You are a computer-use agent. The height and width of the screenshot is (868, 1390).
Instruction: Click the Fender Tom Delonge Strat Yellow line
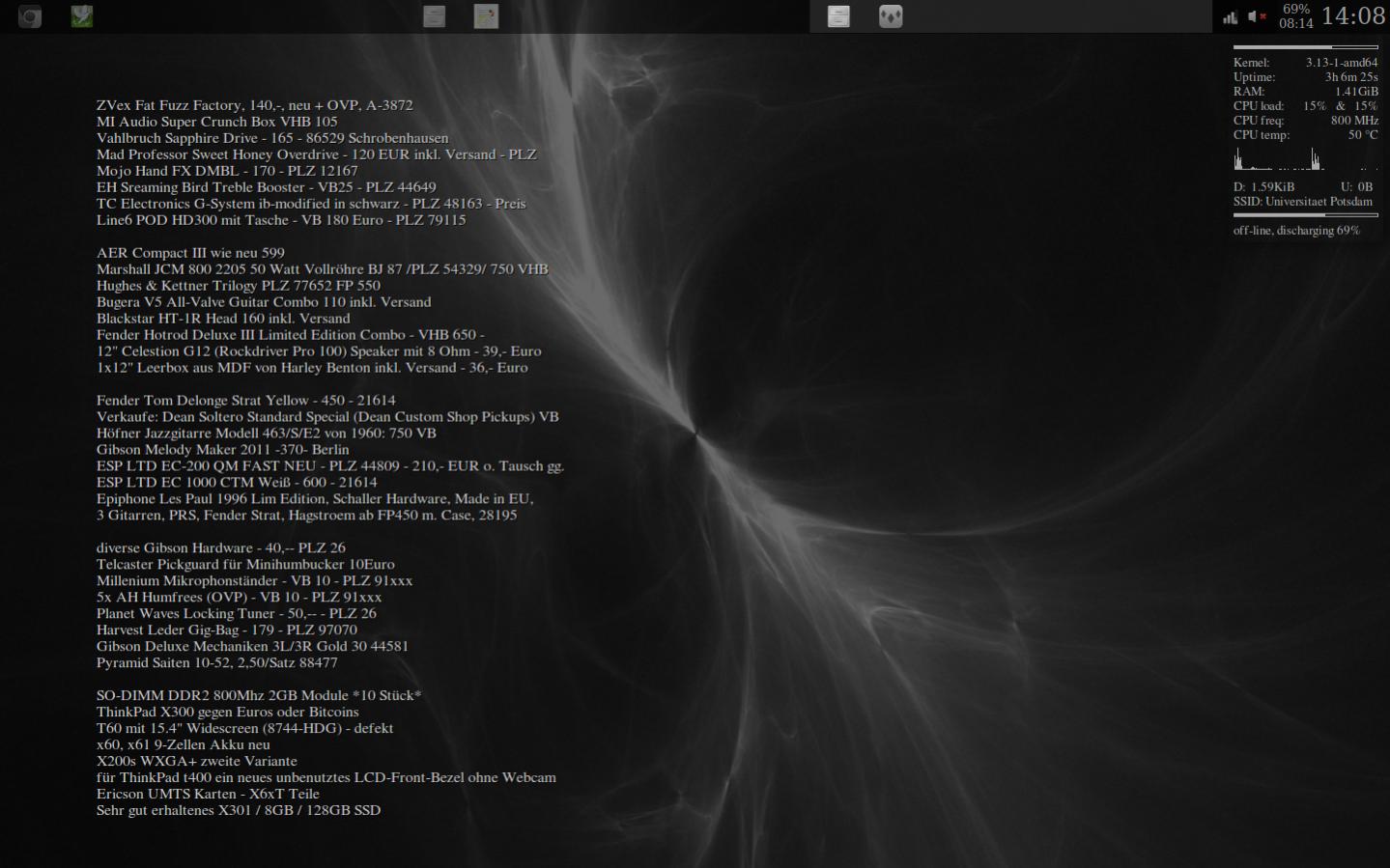(x=246, y=401)
